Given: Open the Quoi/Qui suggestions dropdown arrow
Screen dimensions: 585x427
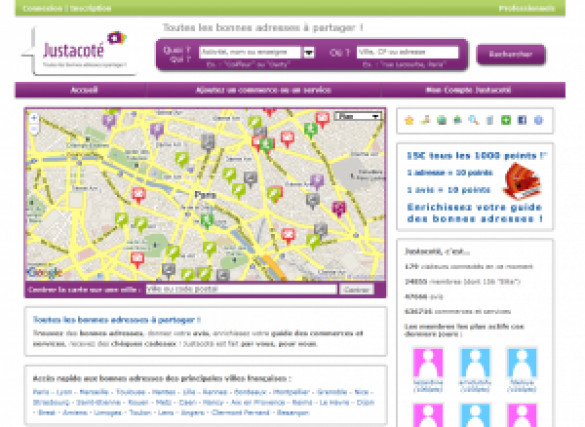Looking at the screenshot, I should coord(309,53).
